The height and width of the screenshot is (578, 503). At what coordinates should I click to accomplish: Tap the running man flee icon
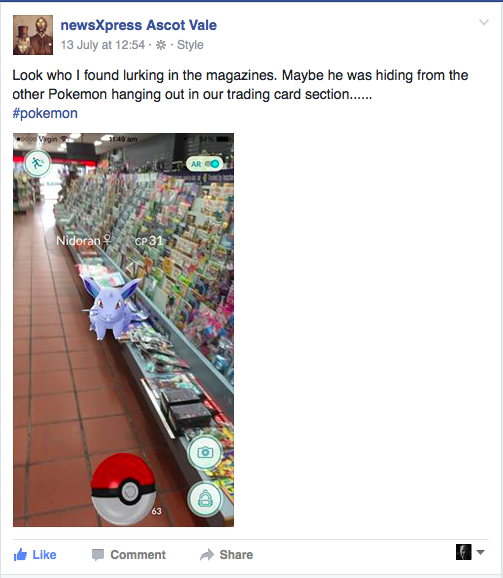click(37, 163)
